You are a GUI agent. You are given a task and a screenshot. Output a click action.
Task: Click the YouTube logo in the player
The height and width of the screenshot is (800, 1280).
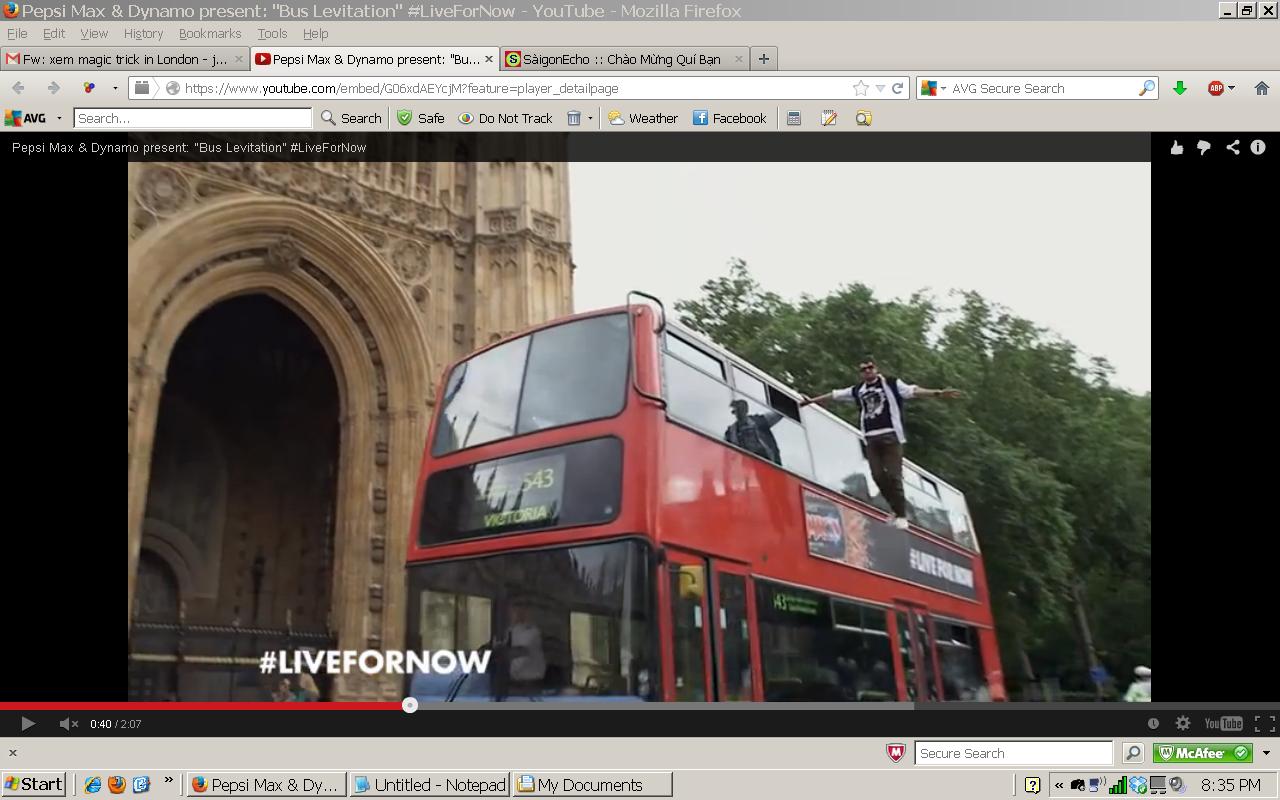tap(1223, 723)
